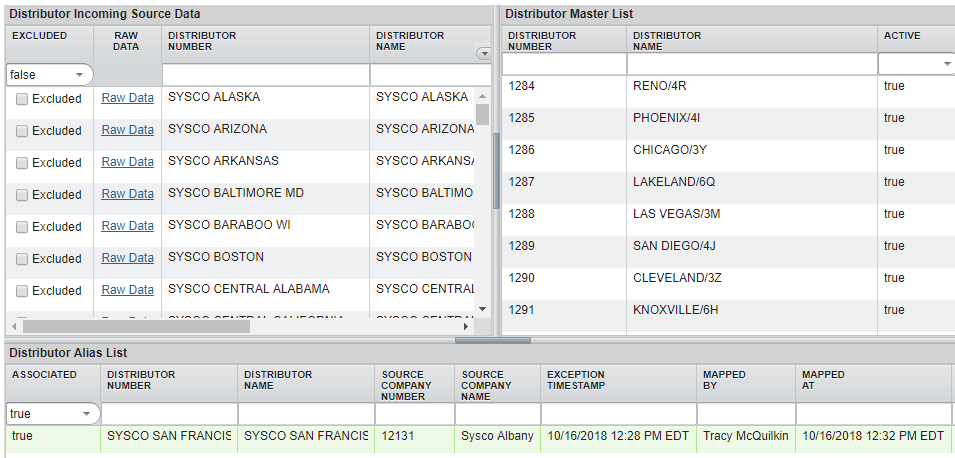Click the horizontal scroll-left arrow in source data

(x=14, y=326)
